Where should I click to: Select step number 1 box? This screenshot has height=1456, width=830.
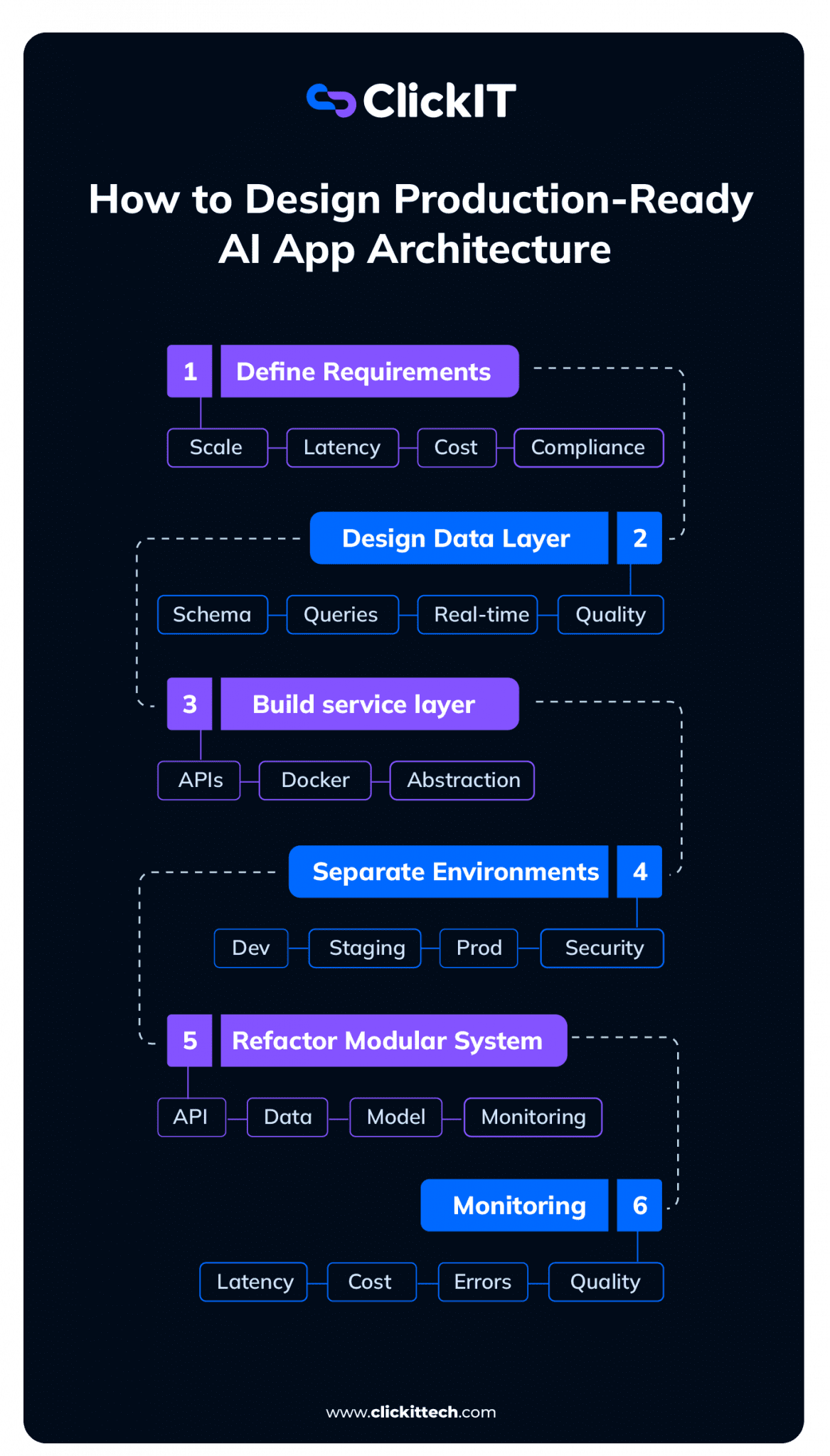(x=189, y=371)
